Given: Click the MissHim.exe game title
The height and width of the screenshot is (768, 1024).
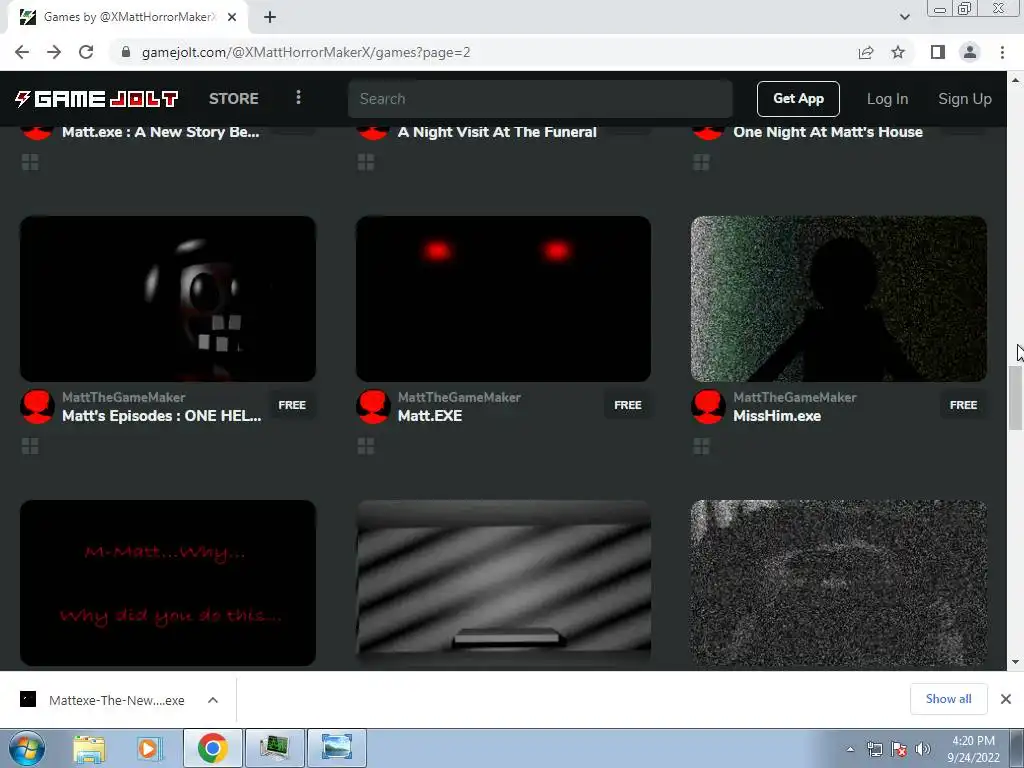Looking at the screenshot, I should click(x=777, y=416).
